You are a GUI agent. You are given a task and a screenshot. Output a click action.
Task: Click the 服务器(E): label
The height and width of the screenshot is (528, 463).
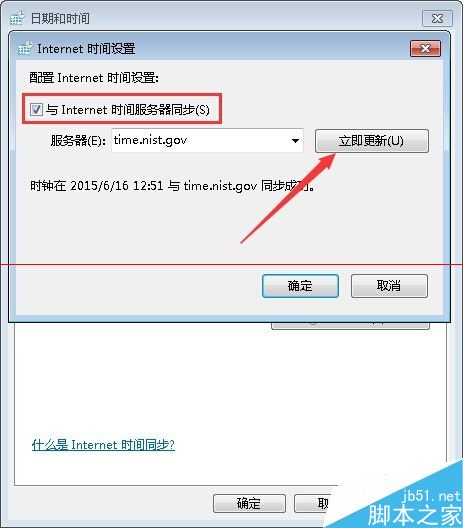point(78,140)
